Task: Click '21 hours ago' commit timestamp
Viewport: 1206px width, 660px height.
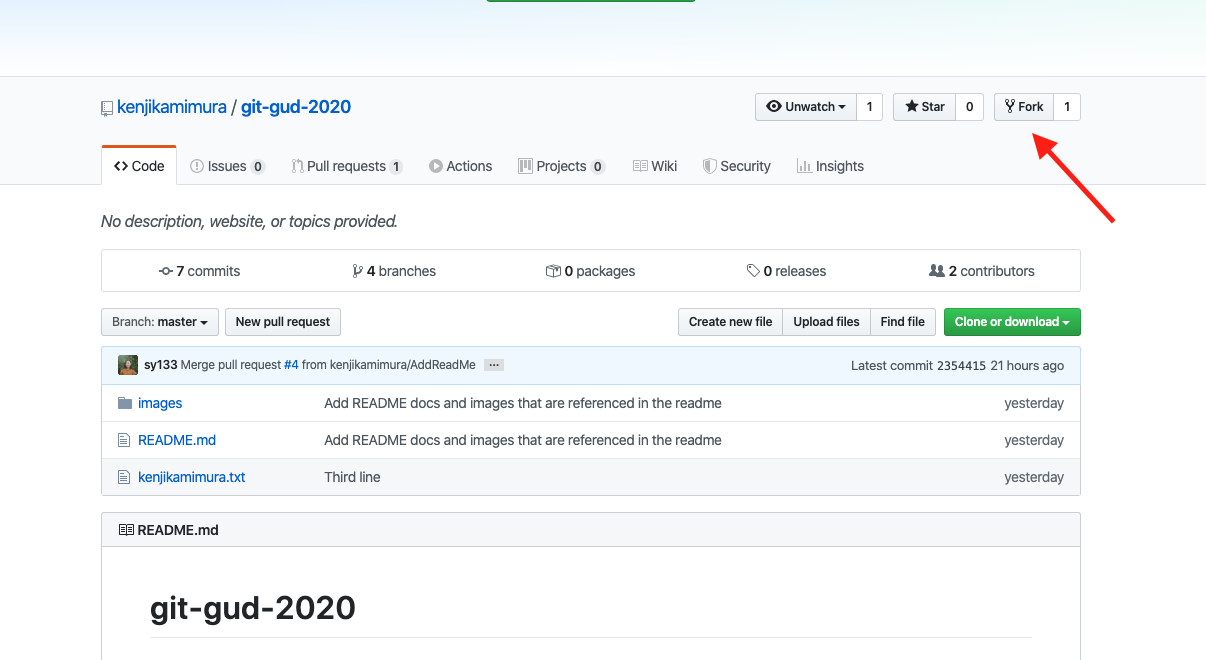Action: [x=1027, y=366]
